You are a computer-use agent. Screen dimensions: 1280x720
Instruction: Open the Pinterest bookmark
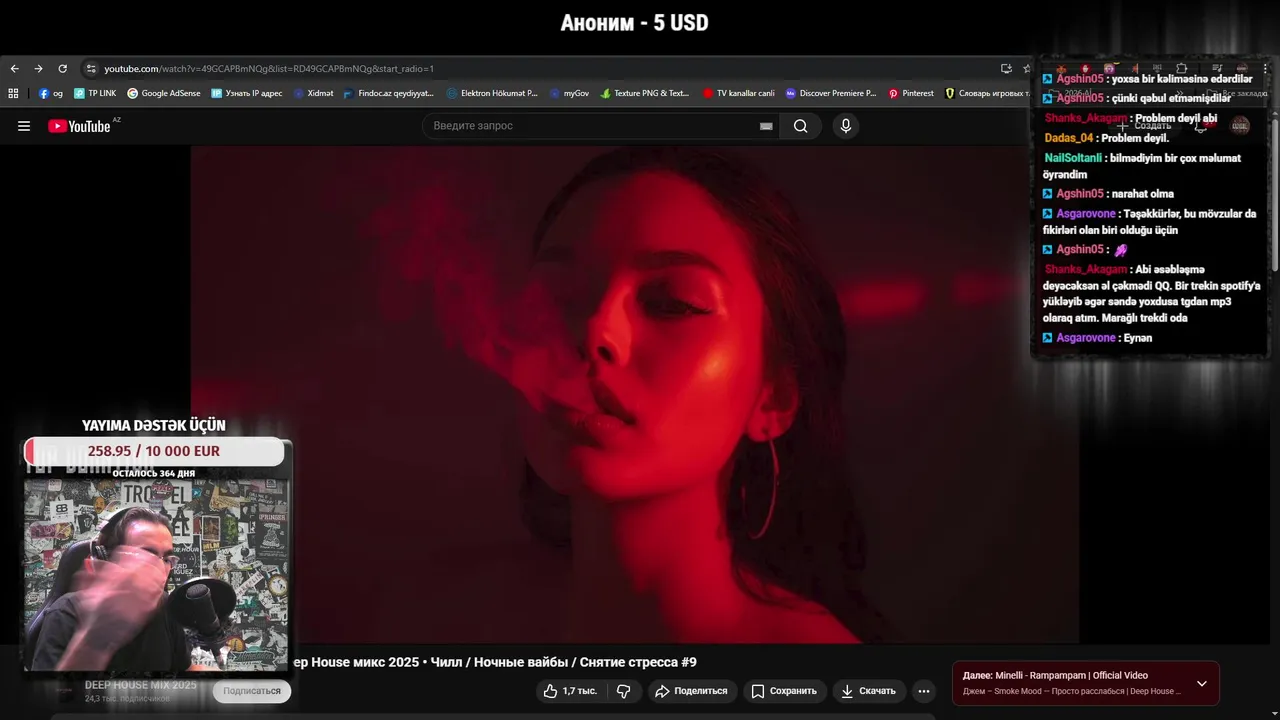click(x=911, y=93)
